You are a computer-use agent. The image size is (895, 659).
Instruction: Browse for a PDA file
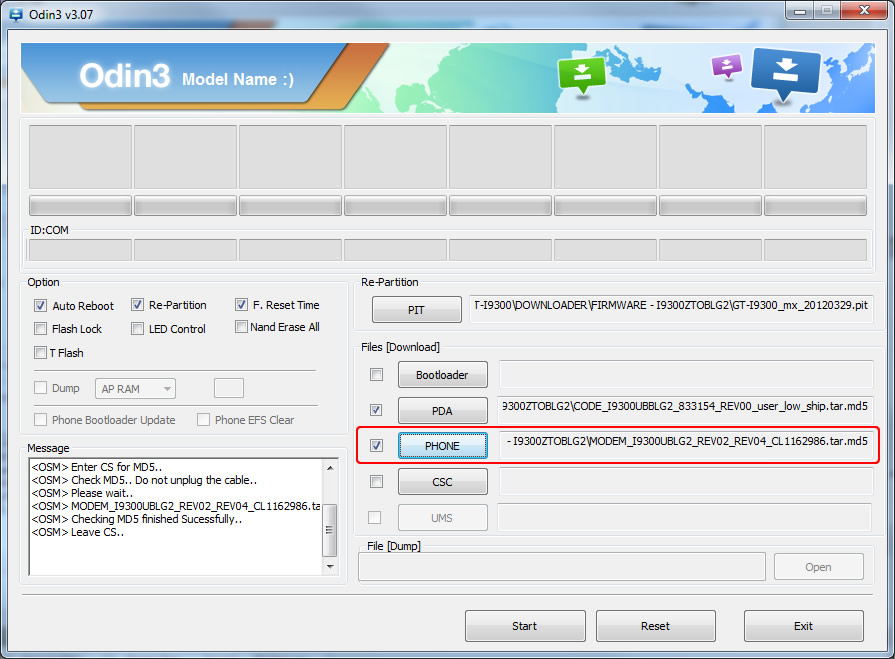pyautogui.click(x=442, y=411)
